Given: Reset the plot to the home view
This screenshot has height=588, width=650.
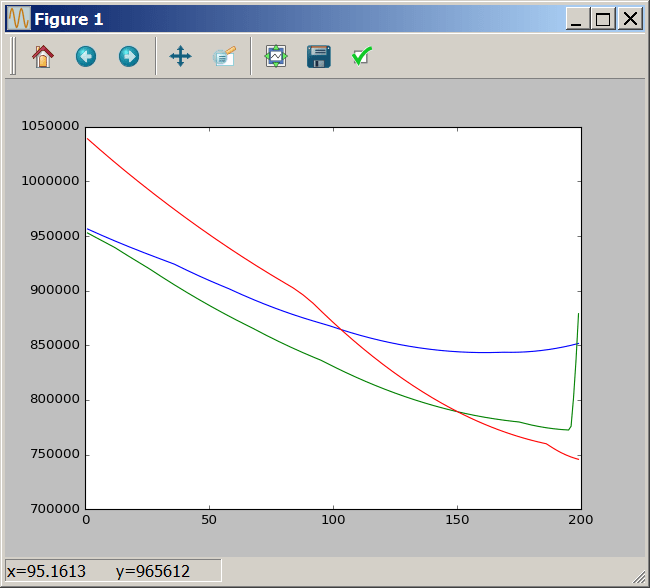Looking at the screenshot, I should point(43,56).
